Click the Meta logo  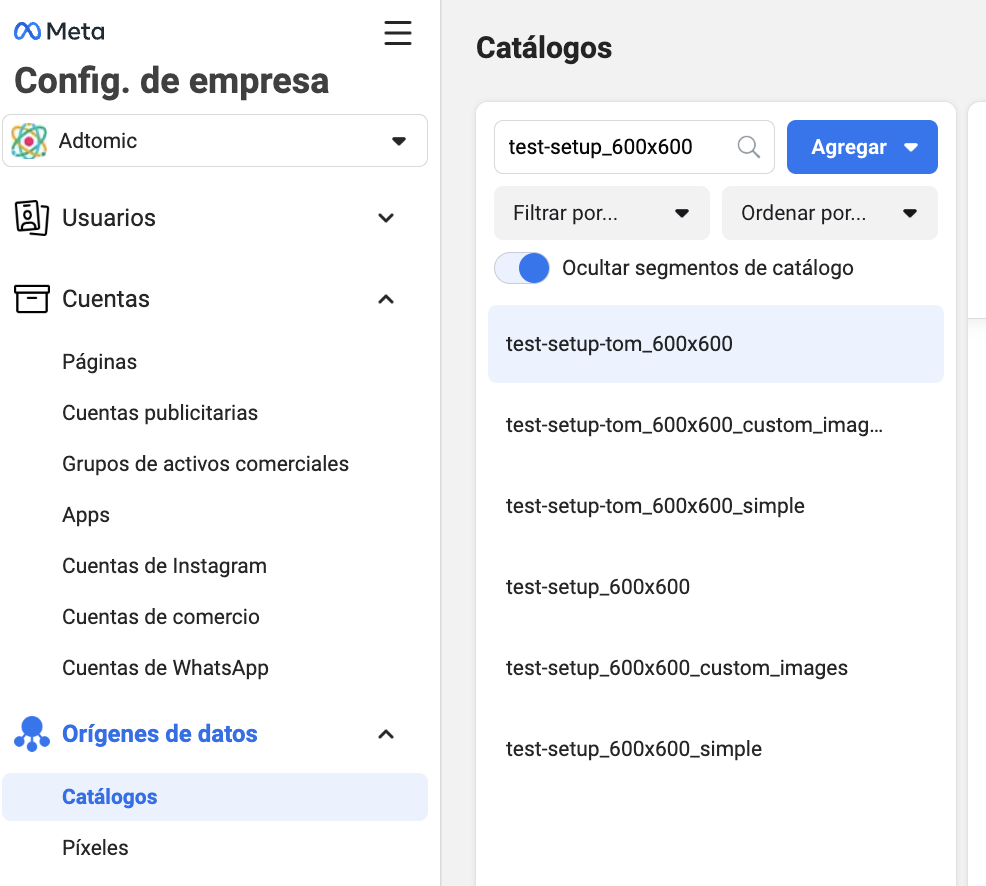point(59,32)
